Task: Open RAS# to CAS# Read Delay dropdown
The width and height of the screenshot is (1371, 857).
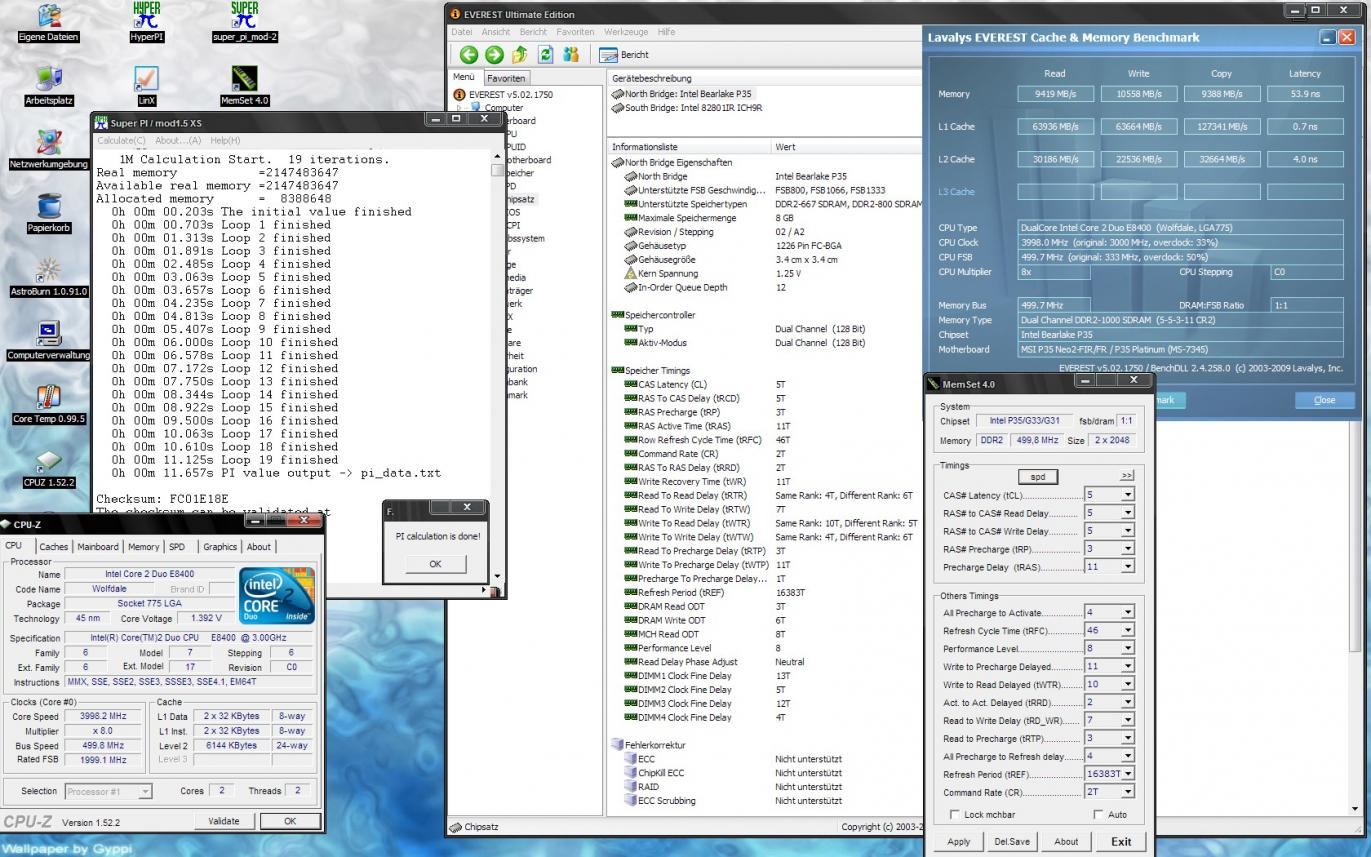Action: 1127,513
